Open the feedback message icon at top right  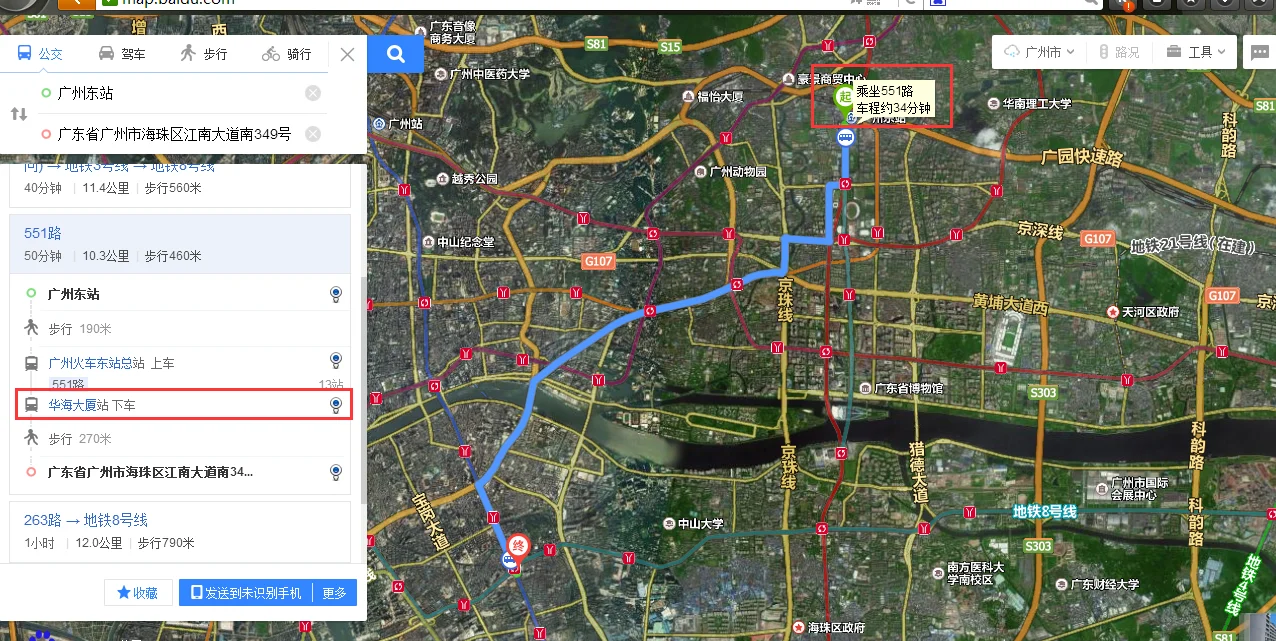pyautogui.click(x=1259, y=52)
